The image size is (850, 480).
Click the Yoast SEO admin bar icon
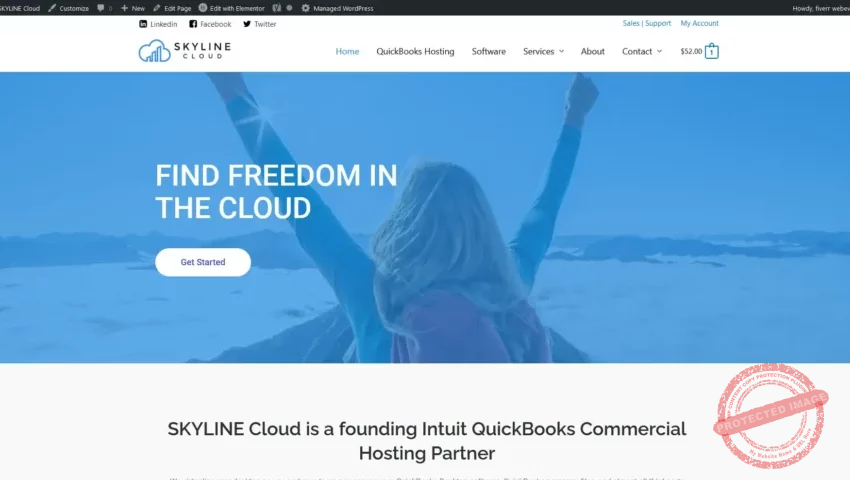pos(277,8)
